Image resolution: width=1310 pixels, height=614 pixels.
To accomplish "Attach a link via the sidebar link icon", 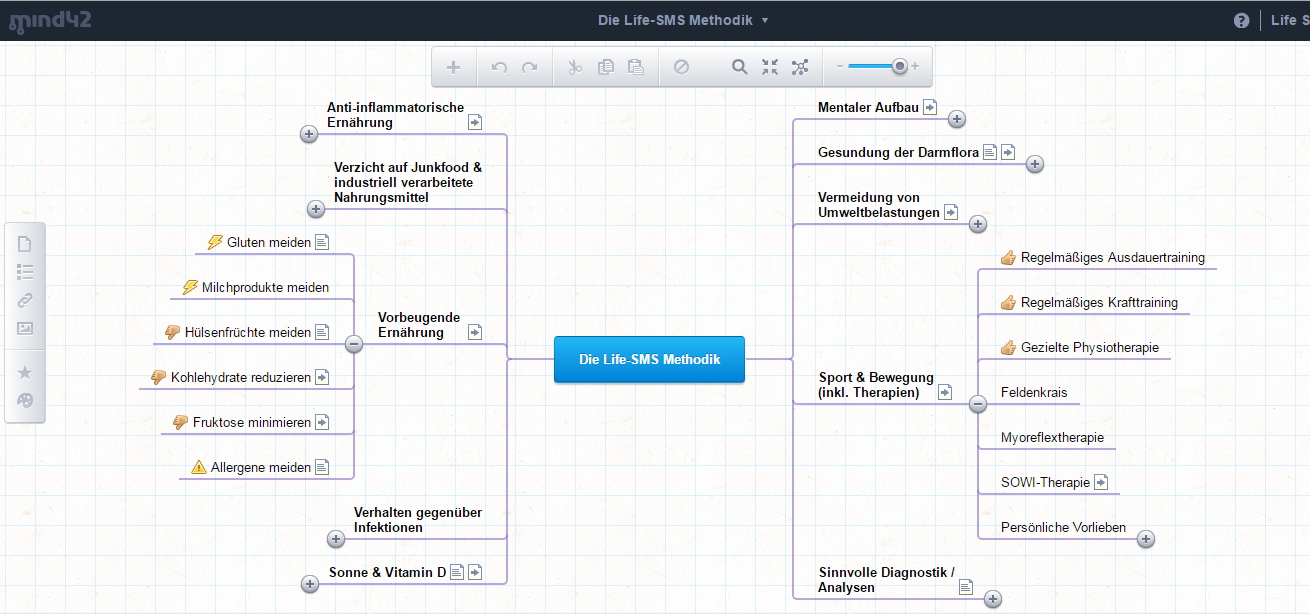I will click(x=24, y=300).
